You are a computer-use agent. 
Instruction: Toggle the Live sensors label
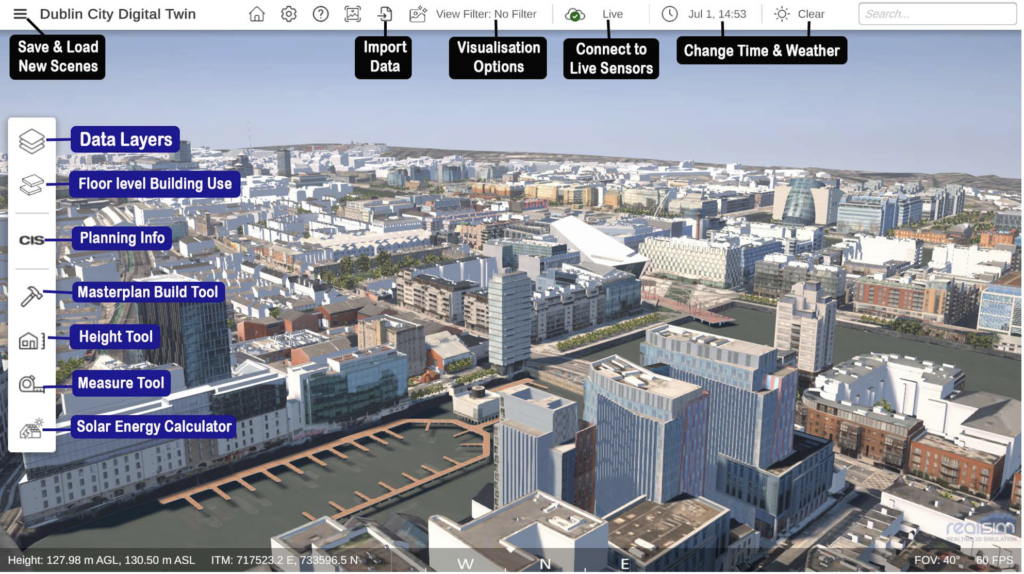(613, 14)
